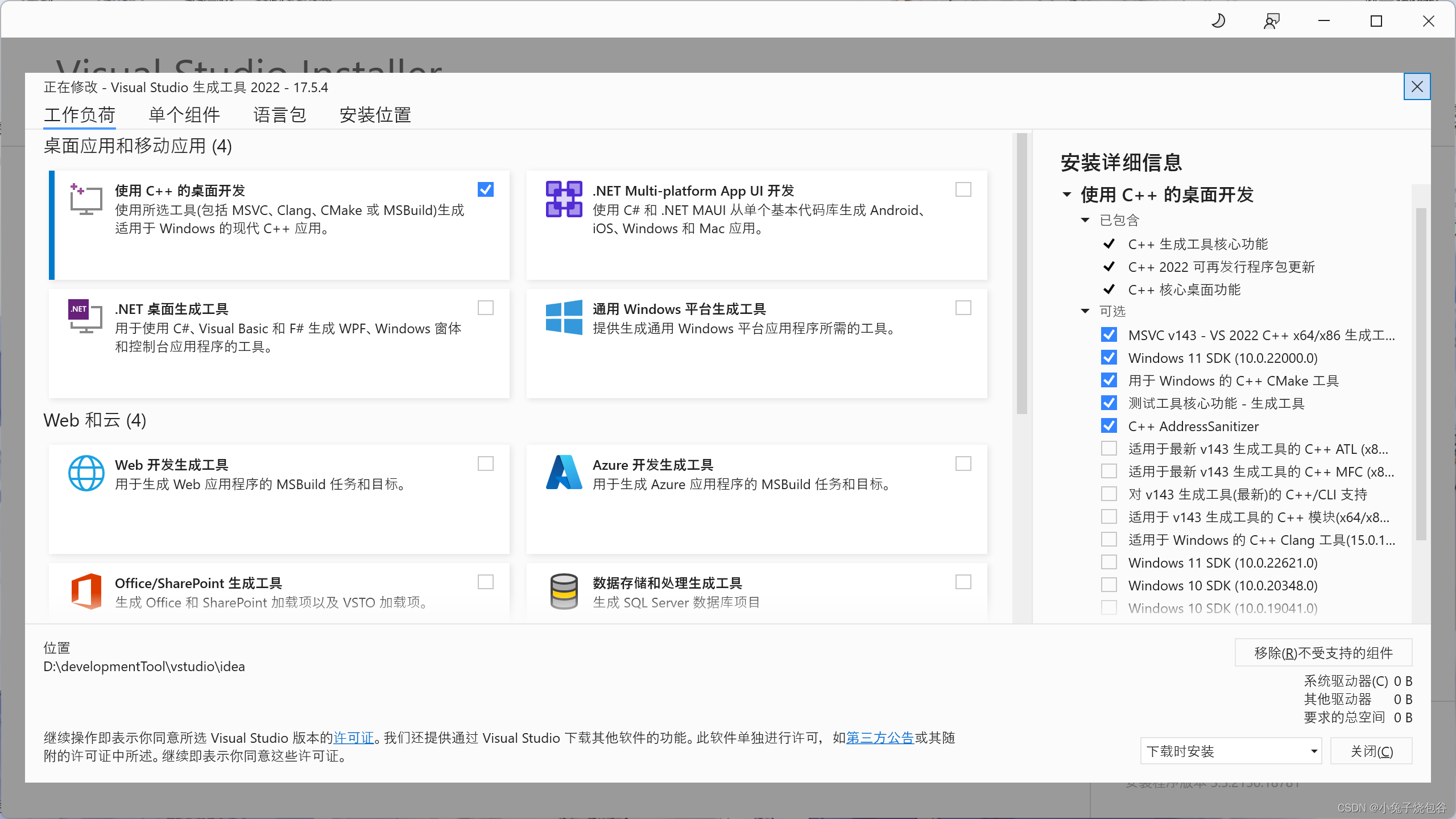Uncheck 测试工具核心功能 - 生成工具
Image resolution: width=1456 pixels, height=819 pixels.
coord(1109,403)
